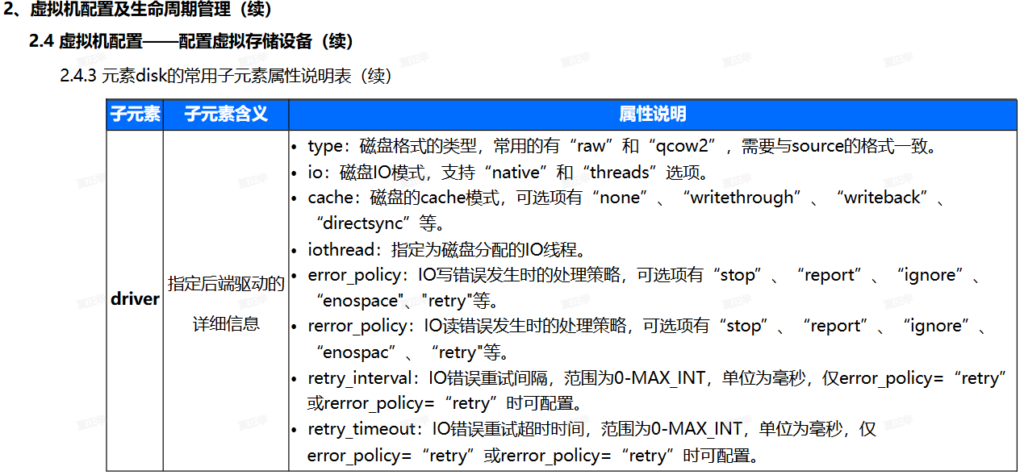This screenshot has width=1024, height=475.
Task: Select the 属性说明 table column header
Action: [652, 113]
